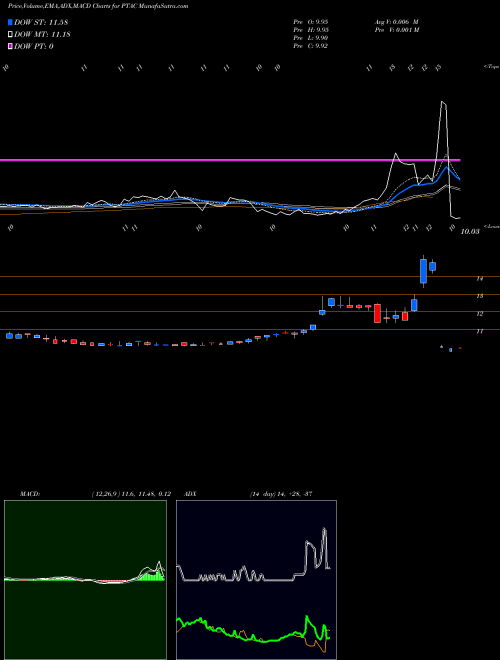Click the 12 price level label

tap(479, 314)
